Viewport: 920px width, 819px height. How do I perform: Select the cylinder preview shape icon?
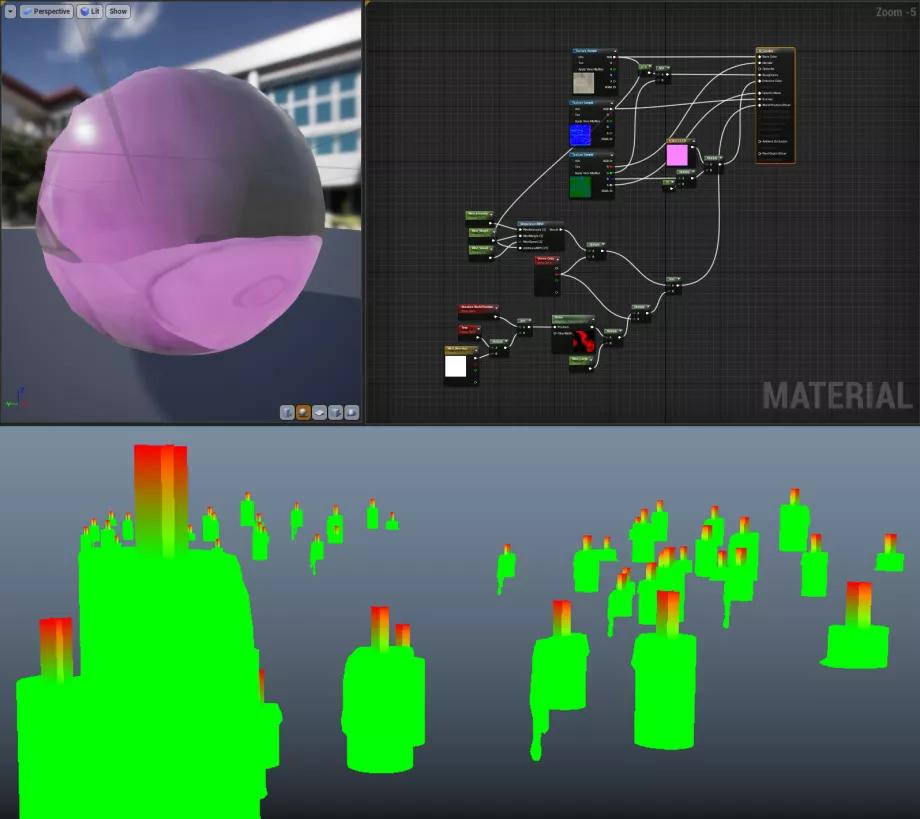pos(287,411)
